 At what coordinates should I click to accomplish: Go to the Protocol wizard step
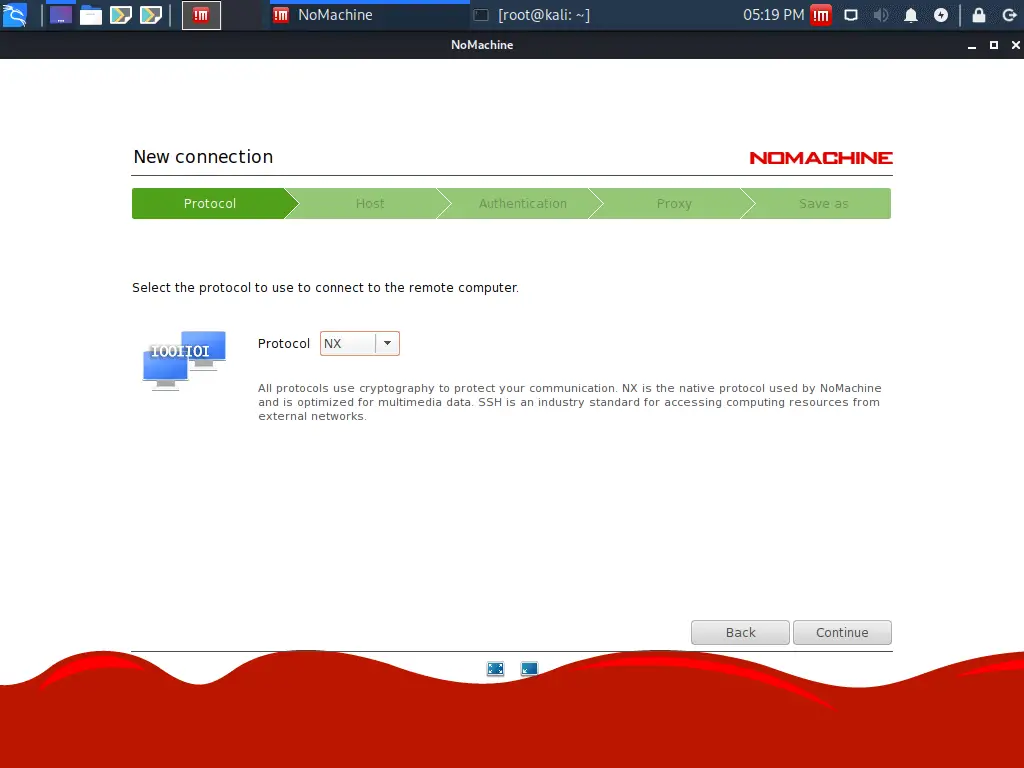[210, 204]
